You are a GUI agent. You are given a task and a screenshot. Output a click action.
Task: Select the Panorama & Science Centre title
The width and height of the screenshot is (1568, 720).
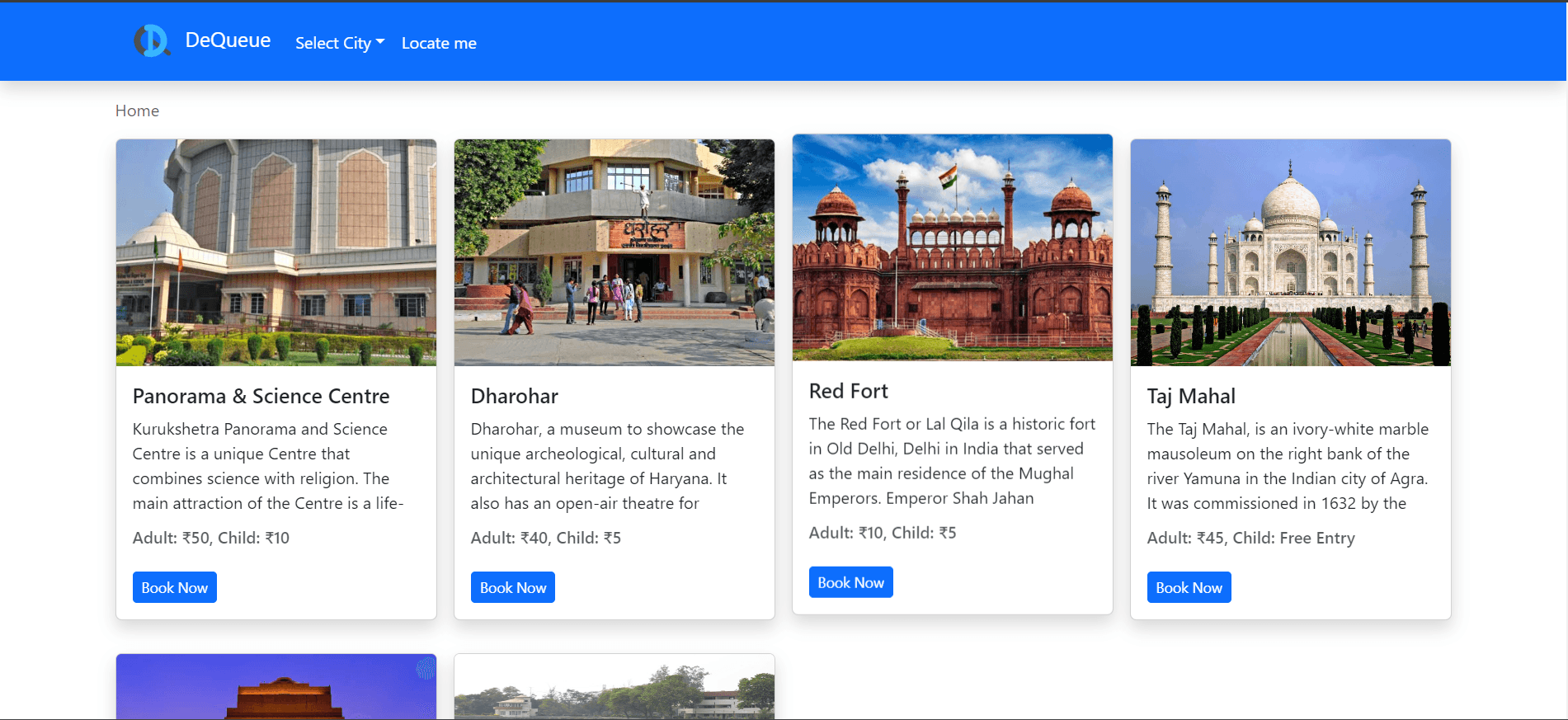coord(261,396)
